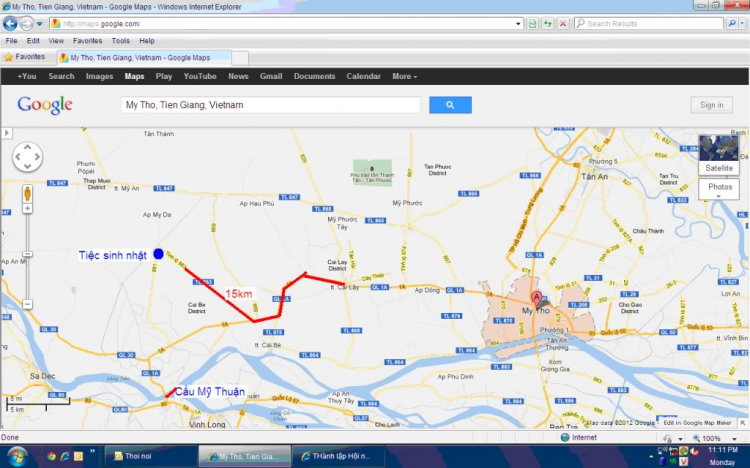Image resolution: width=750 pixels, height=468 pixels.
Task: Click the Google Maps search input field
Action: pos(271,105)
